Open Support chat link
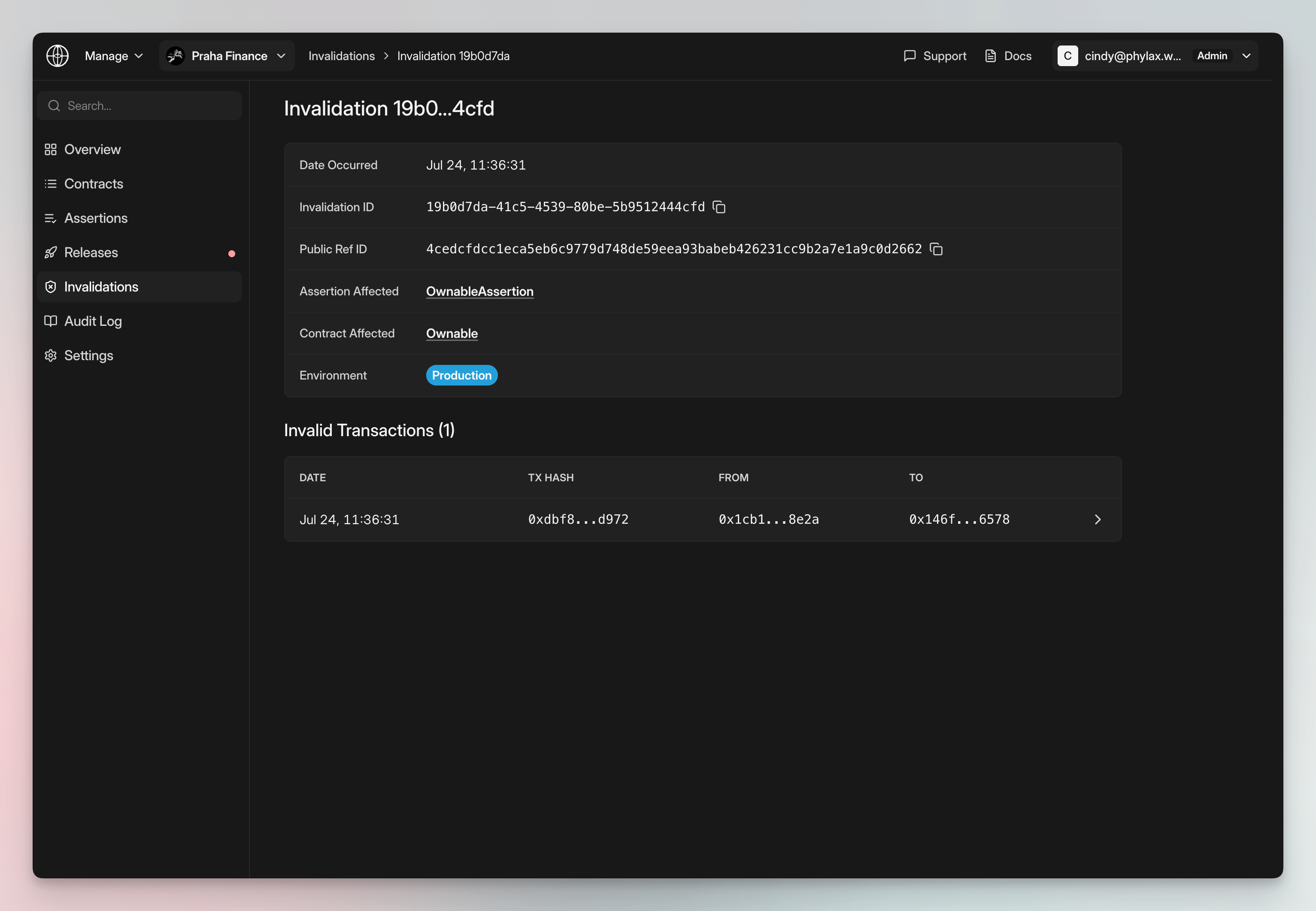Viewport: 1316px width, 911px height. [x=935, y=56]
